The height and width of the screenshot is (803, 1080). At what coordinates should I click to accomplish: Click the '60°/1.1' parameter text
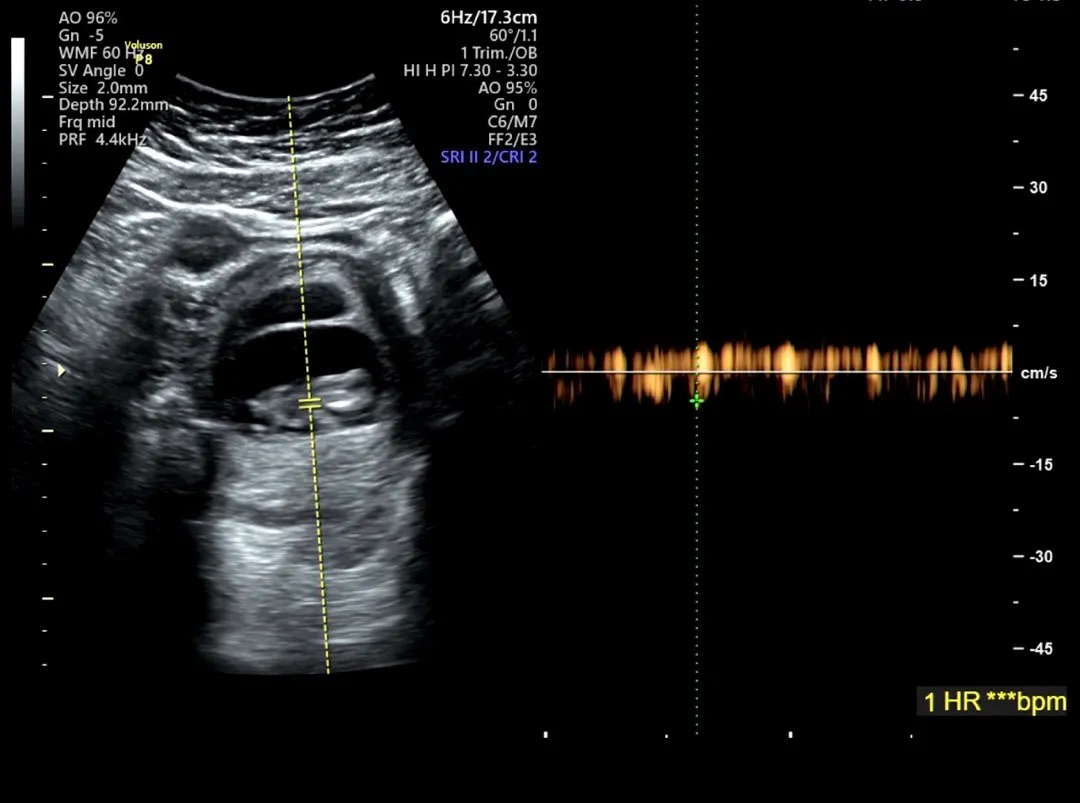[513, 36]
